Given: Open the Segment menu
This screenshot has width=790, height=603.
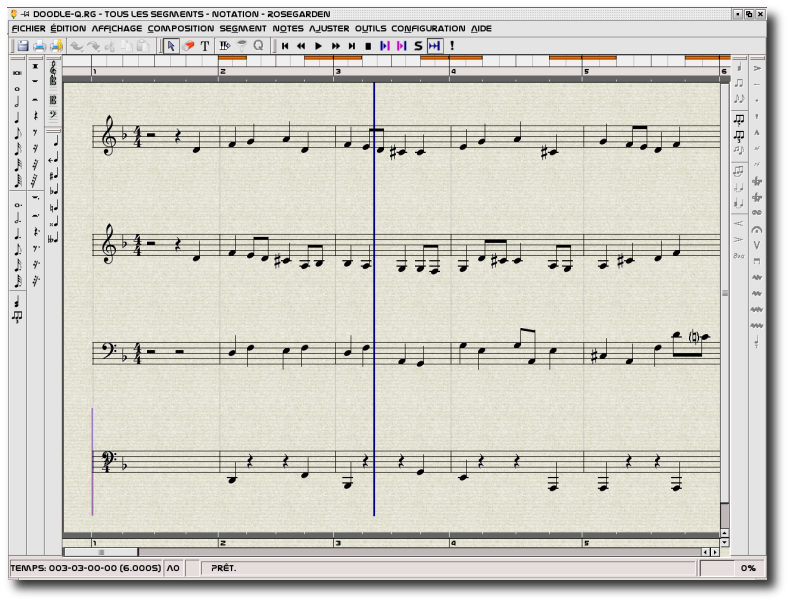Looking at the screenshot, I should [x=243, y=29].
